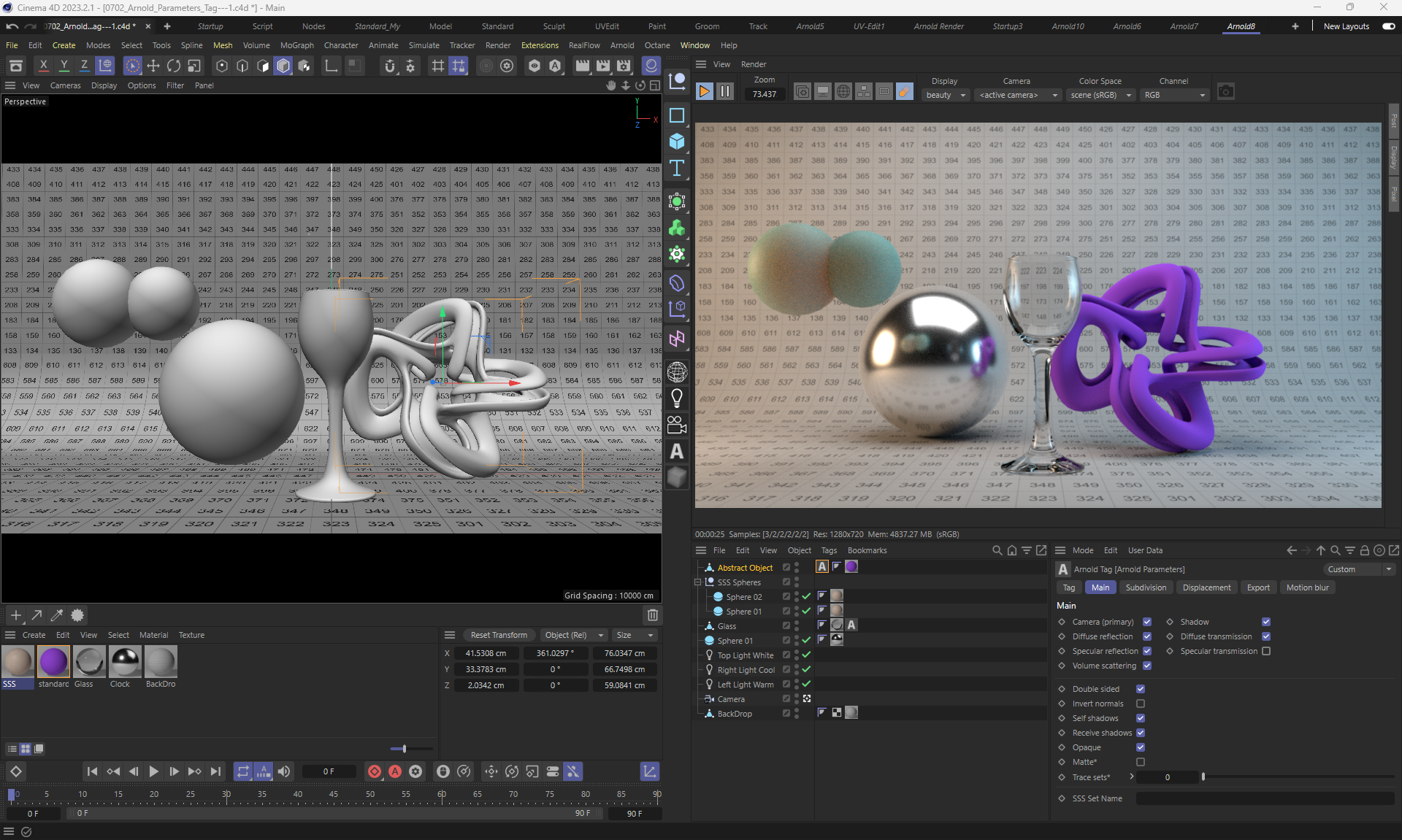1402x840 pixels.
Task: Click the Light object icon in the side palette
Action: coord(677,398)
